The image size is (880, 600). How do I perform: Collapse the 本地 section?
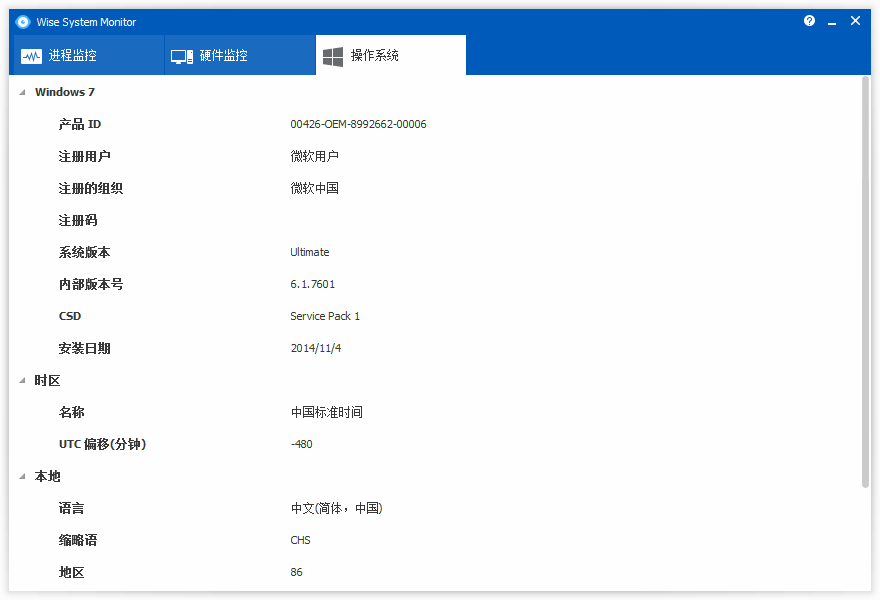click(x=22, y=476)
